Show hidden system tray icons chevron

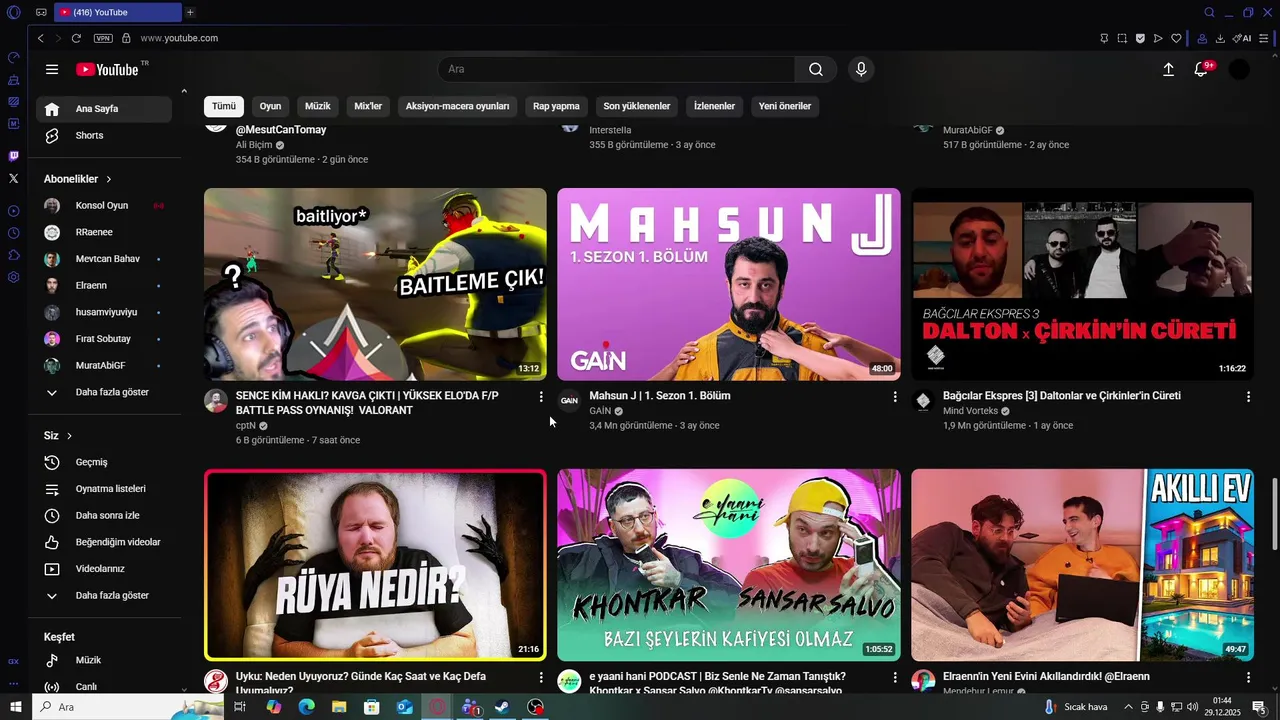click(x=1128, y=707)
